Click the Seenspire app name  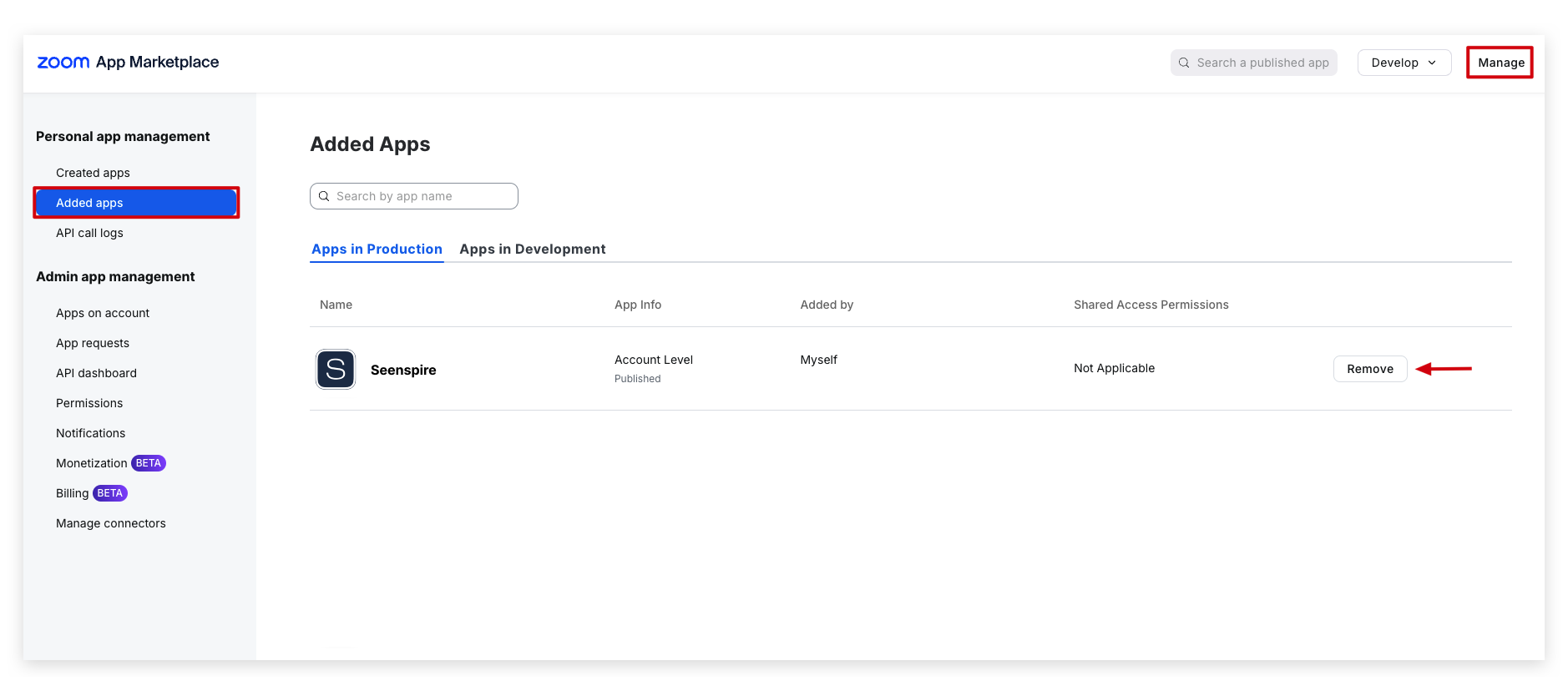pyautogui.click(x=403, y=370)
